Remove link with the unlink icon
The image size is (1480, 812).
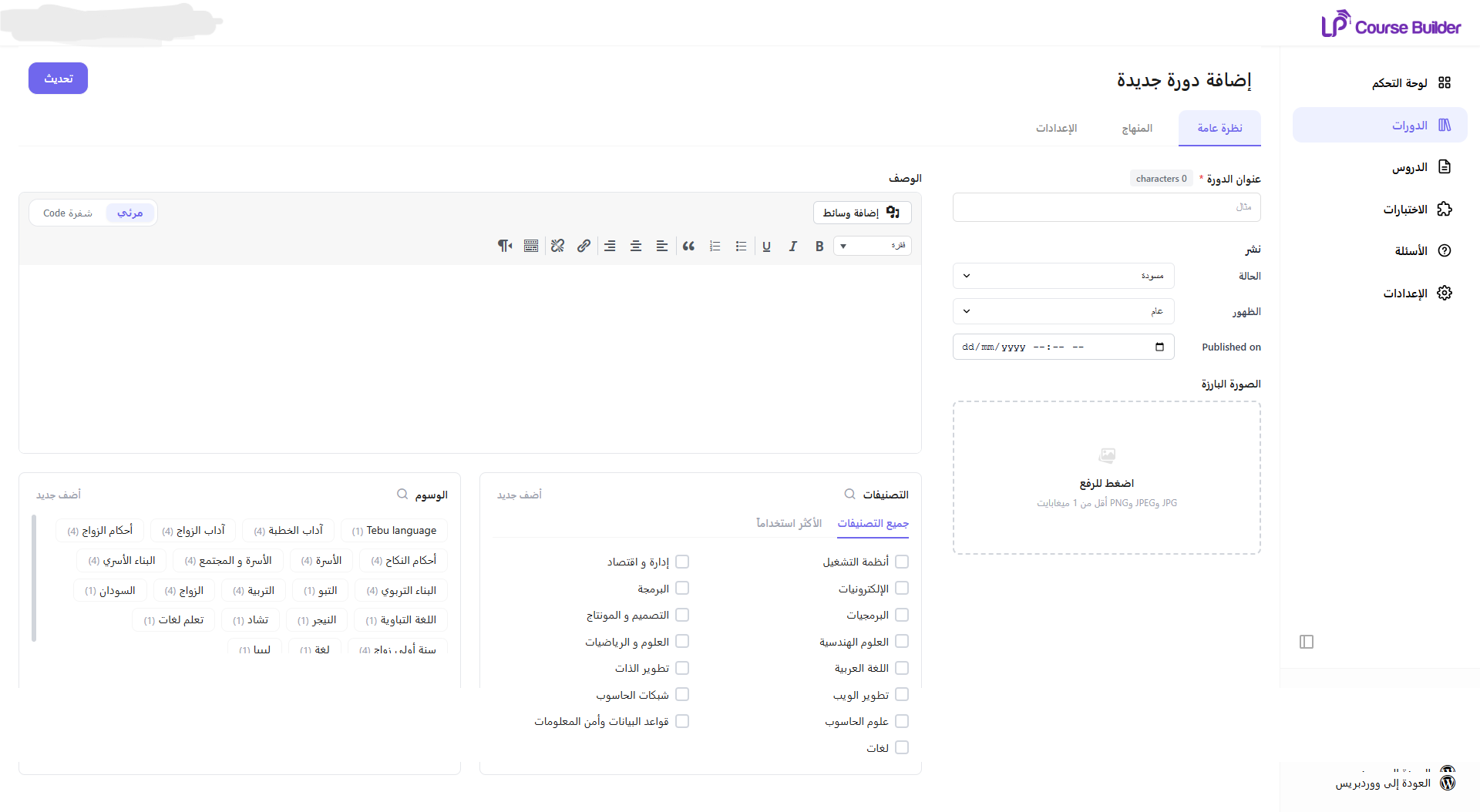click(557, 247)
